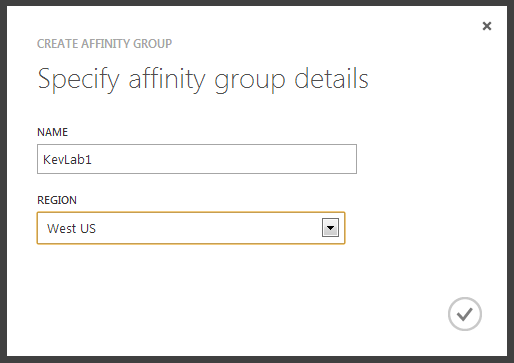Confirm with the checkmark complete button
This screenshot has width=514, height=363.
[465, 314]
